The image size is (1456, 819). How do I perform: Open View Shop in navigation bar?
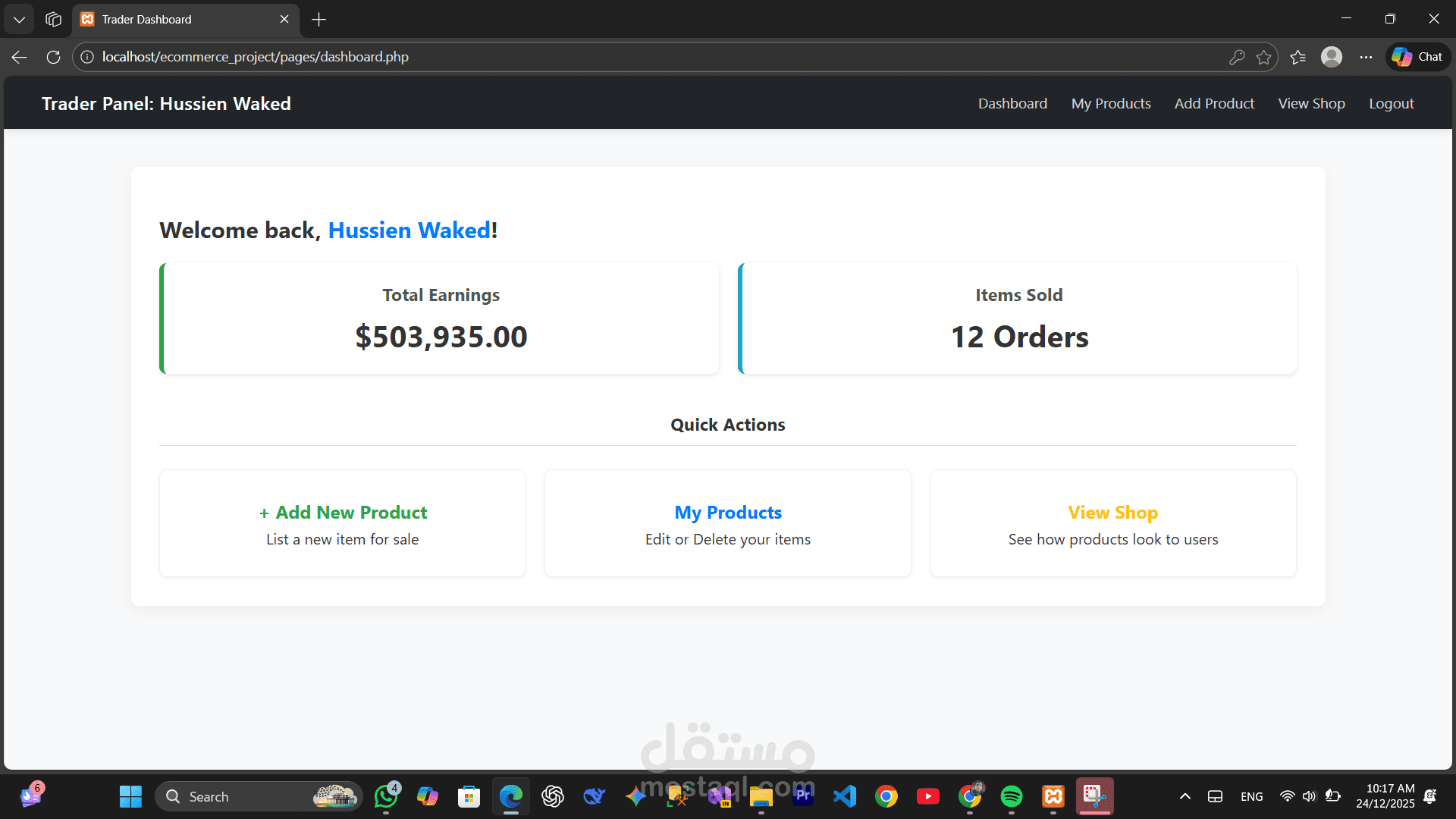[x=1311, y=104]
